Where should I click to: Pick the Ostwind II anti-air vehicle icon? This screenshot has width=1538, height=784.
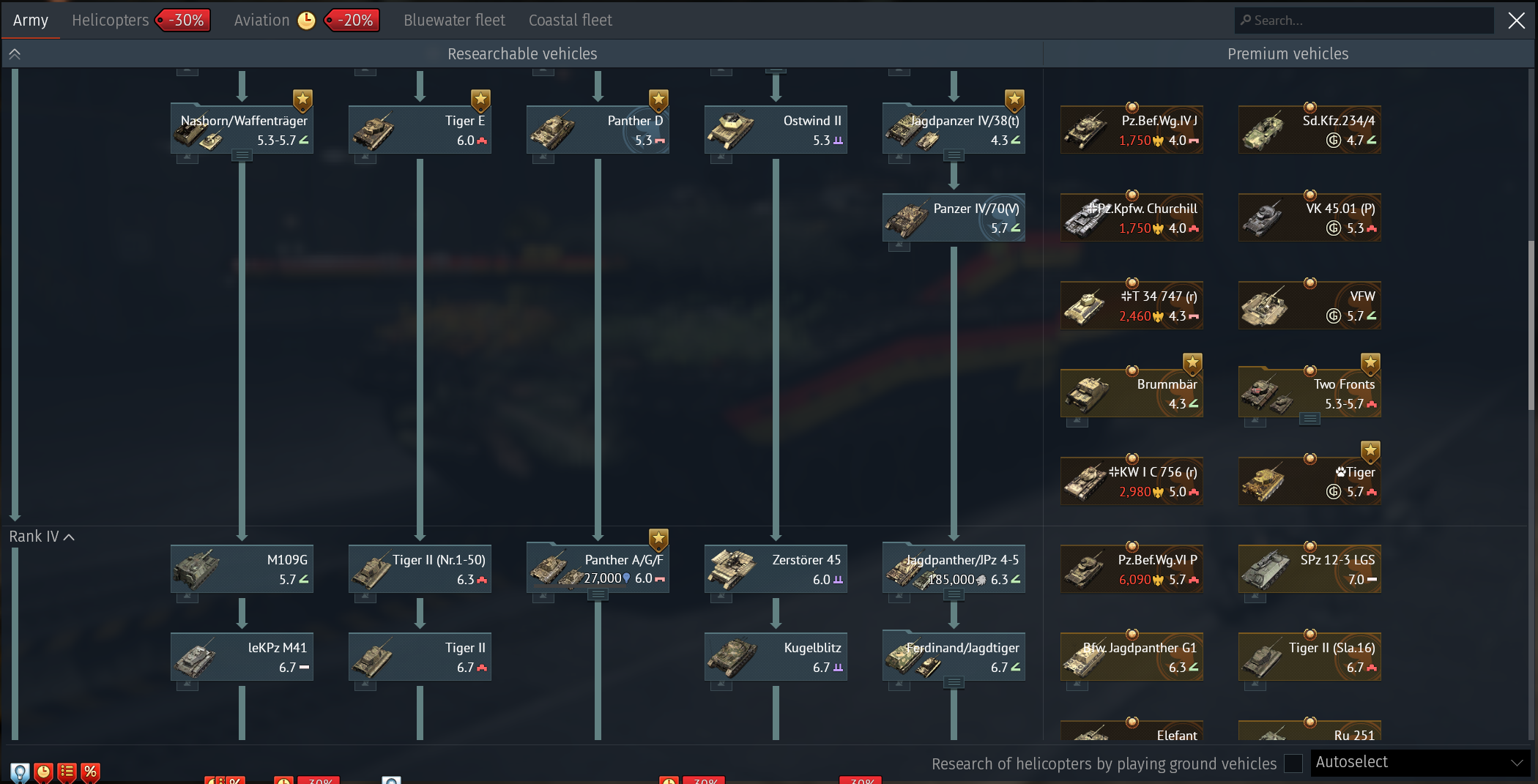coord(729,132)
